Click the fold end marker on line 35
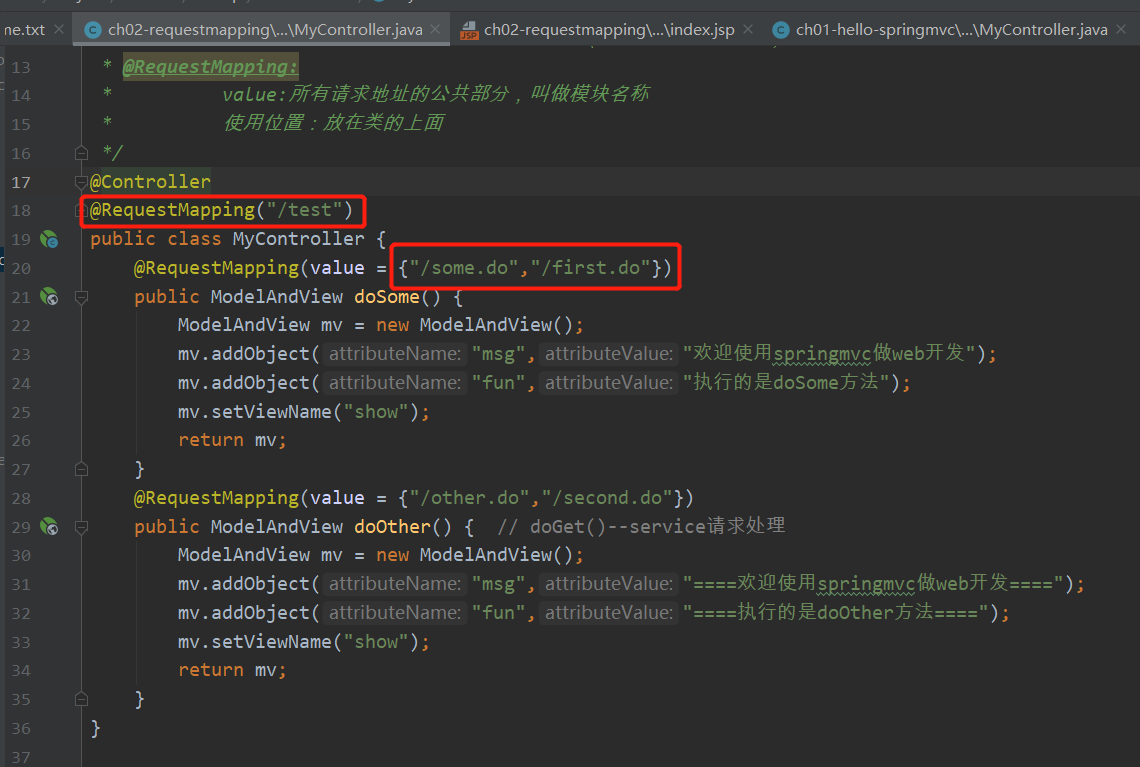This screenshot has height=767, width=1140. point(81,699)
